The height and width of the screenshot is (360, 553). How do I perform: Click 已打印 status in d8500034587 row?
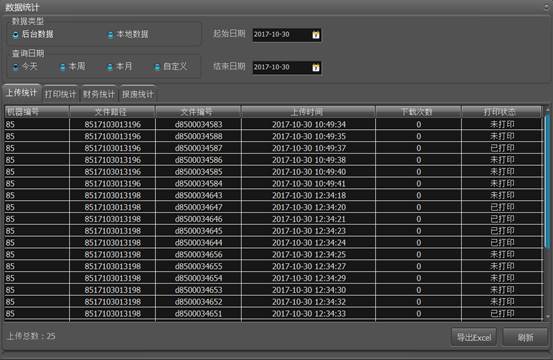tap(502, 148)
